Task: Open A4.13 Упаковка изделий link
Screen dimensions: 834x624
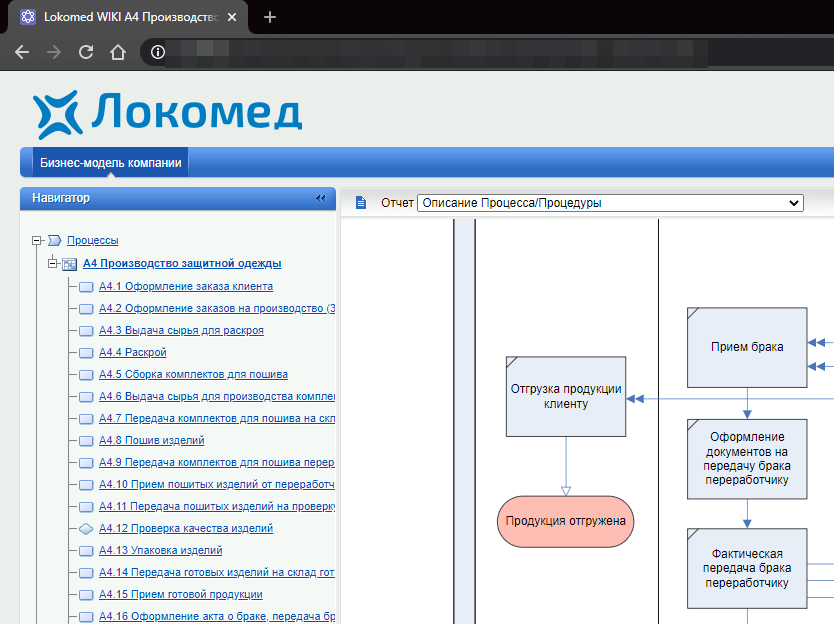Action: 160,550
